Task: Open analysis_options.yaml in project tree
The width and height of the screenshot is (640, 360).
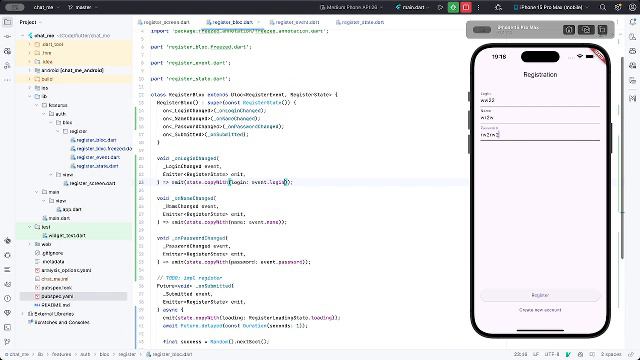Action: 63,270
